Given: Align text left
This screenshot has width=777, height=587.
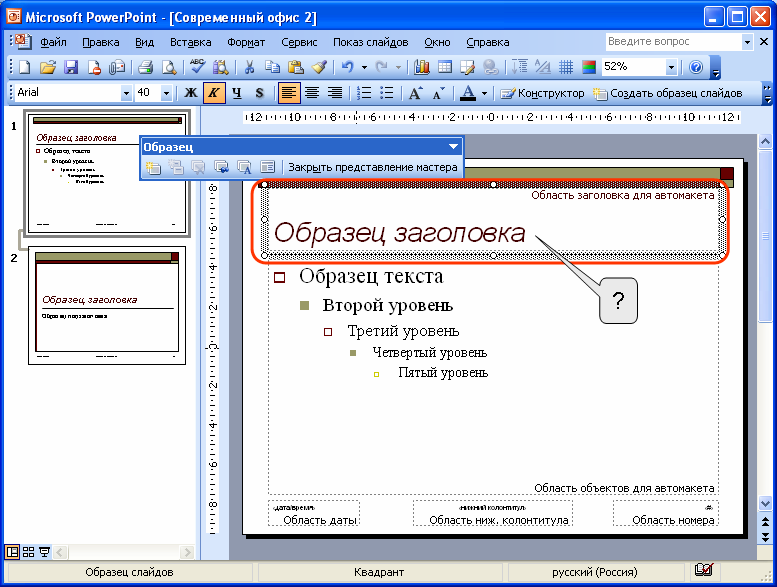Looking at the screenshot, I should pos(289,93).
